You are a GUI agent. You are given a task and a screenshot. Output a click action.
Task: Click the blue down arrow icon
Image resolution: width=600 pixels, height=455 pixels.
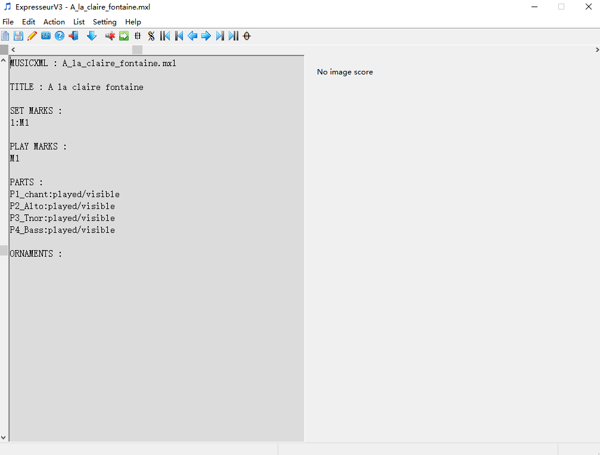tap(91, 36)
